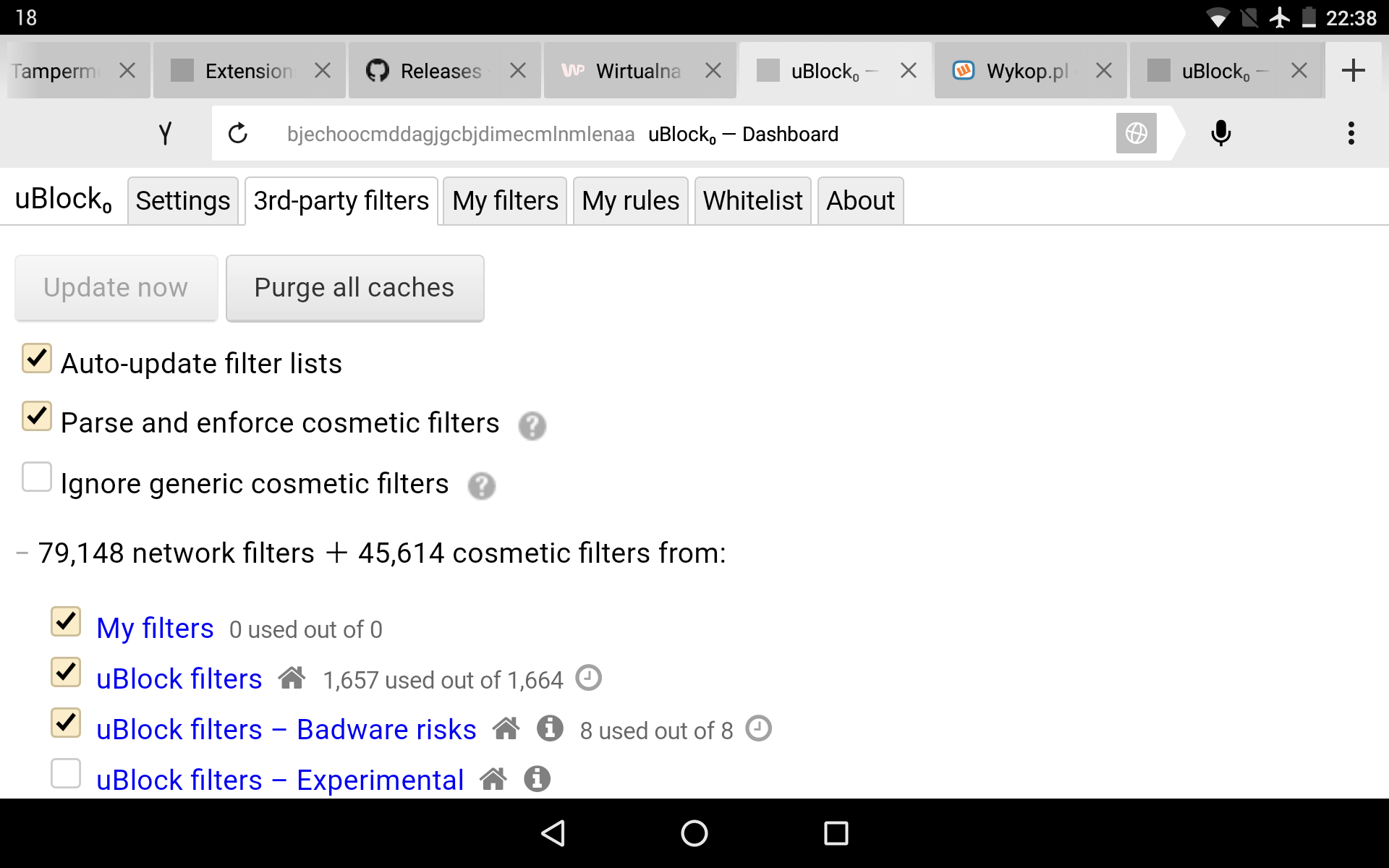
Task: Open a new browser tab with plus icon
Action: (x=1354, y=69)
